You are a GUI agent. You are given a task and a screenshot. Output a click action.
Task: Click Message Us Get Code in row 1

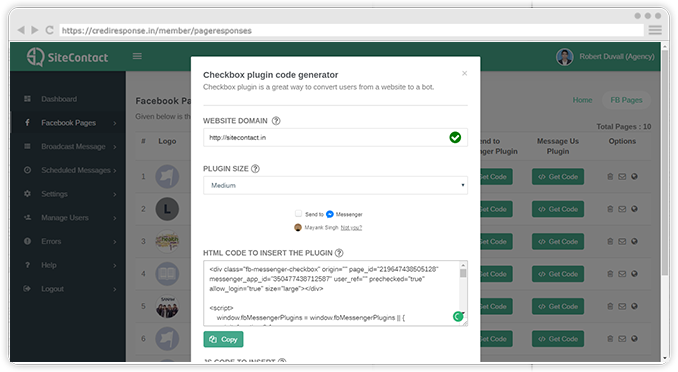[558, 176]
